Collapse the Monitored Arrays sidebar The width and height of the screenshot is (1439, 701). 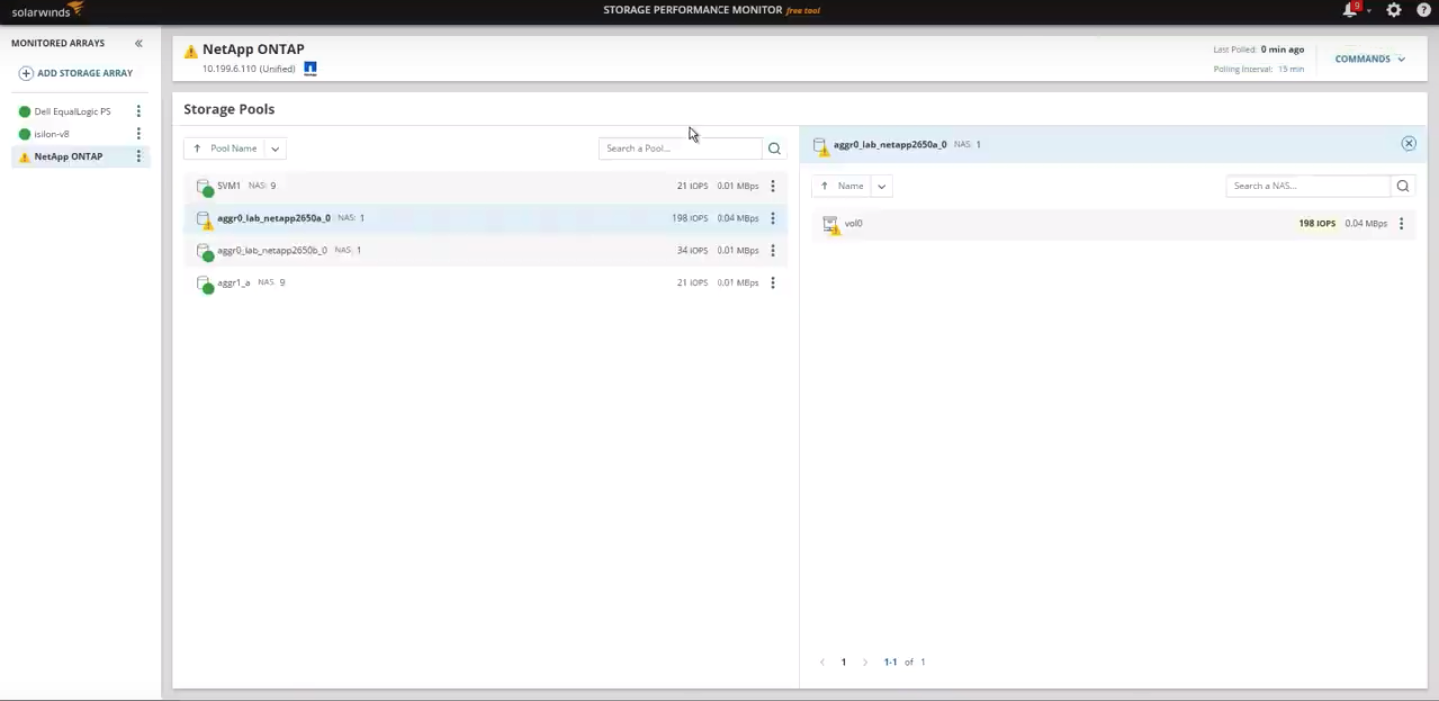click(x=139, y=43)
